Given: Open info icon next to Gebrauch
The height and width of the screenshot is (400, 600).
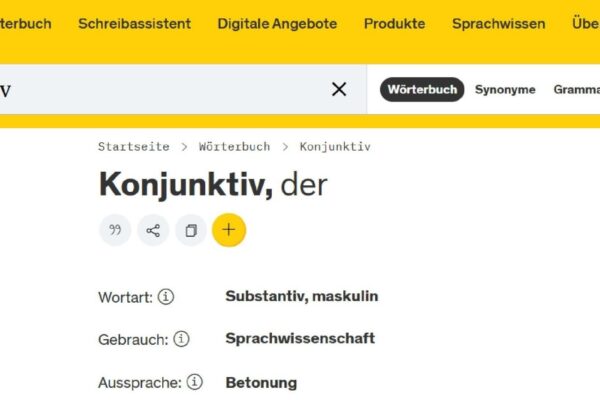Looking at the screenshot, I should (181, 339).
